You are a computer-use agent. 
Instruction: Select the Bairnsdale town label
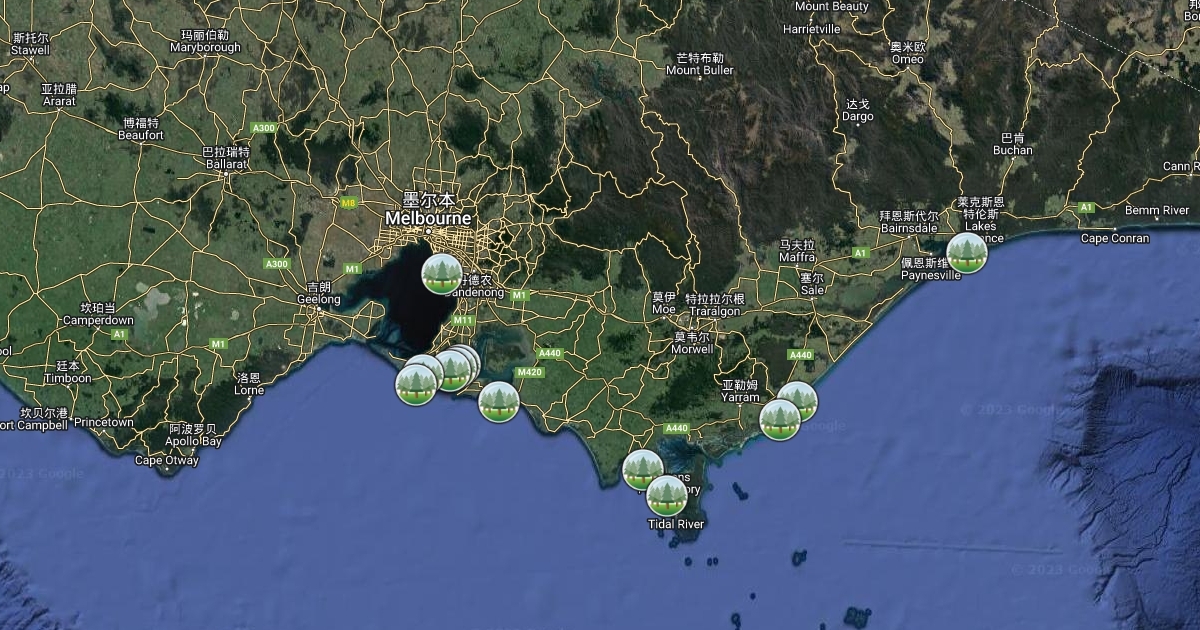(908, 229)
